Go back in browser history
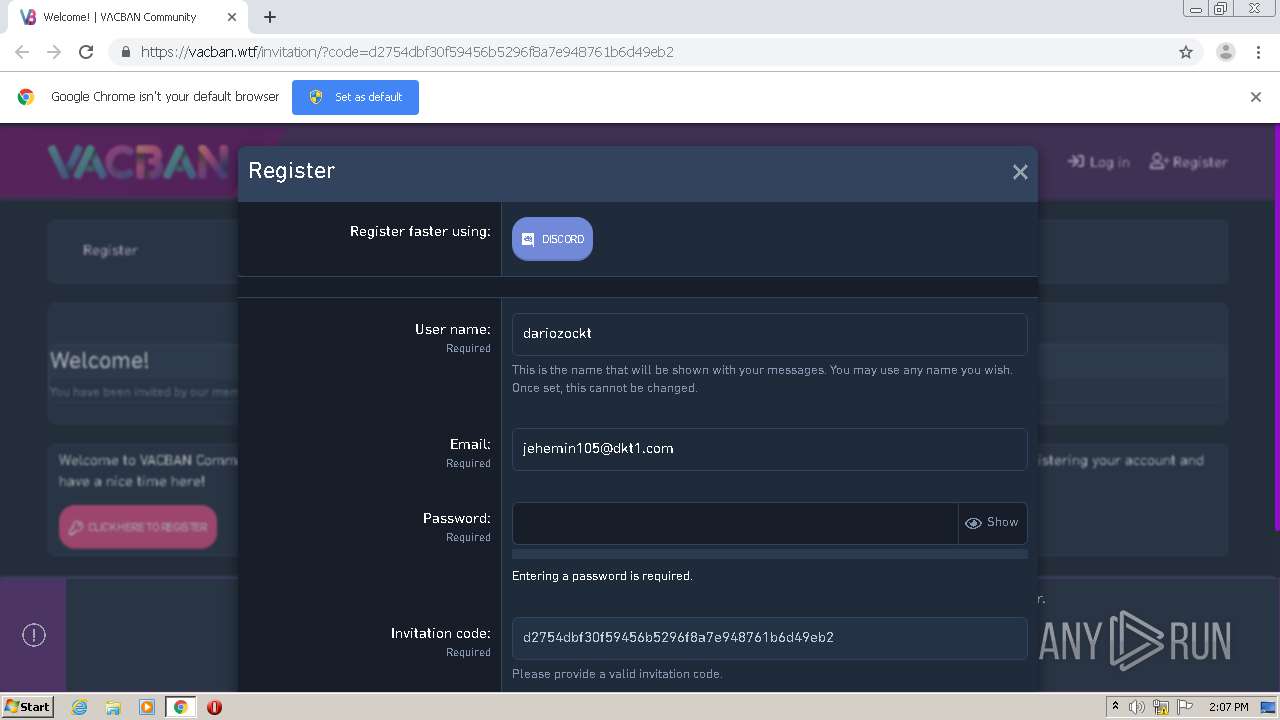This screenshot has height=720, width=1280. pos(22,52)
